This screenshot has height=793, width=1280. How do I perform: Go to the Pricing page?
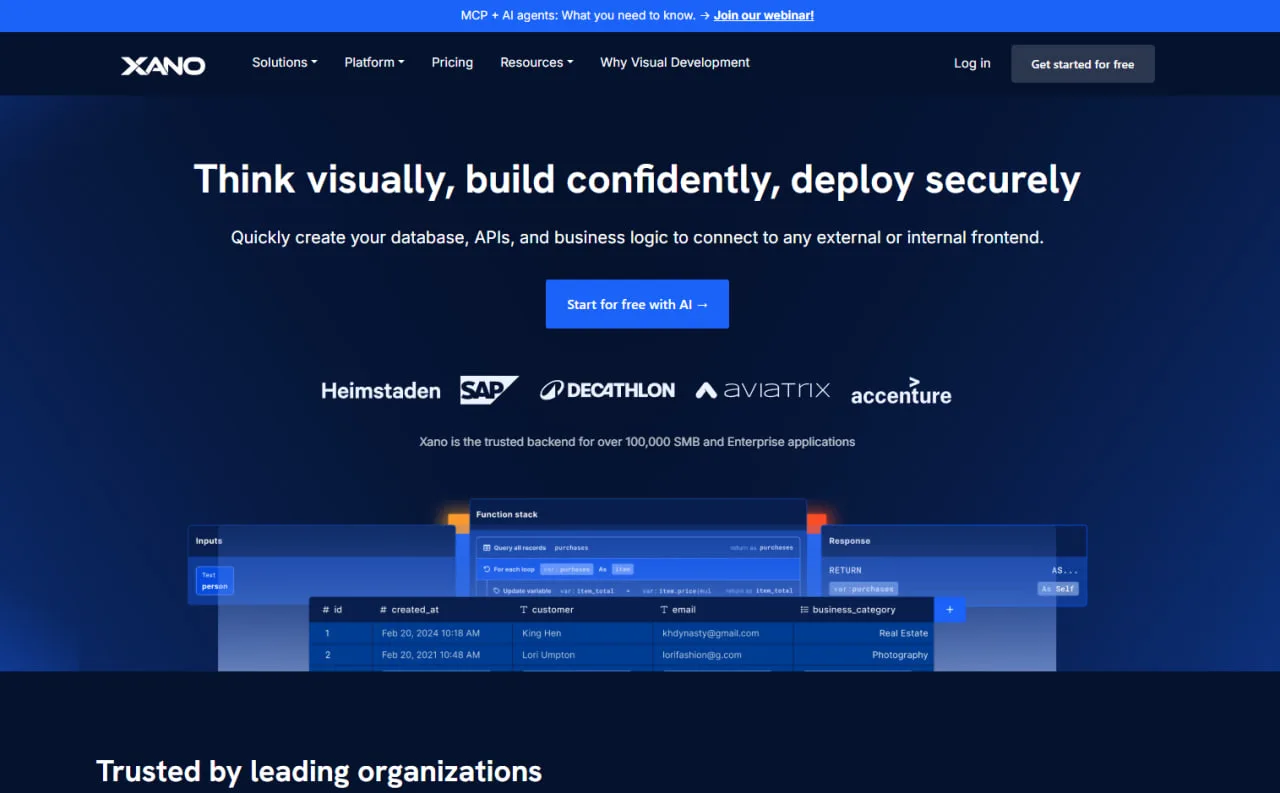[452, 62]
